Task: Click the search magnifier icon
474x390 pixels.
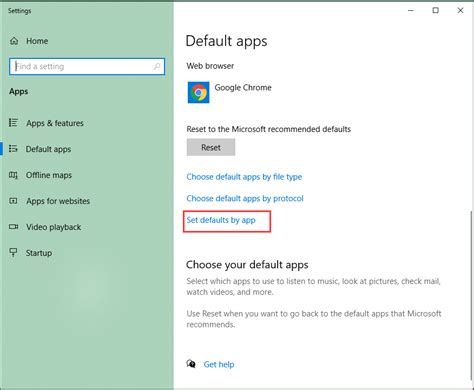Action: (x=157, y=66)
